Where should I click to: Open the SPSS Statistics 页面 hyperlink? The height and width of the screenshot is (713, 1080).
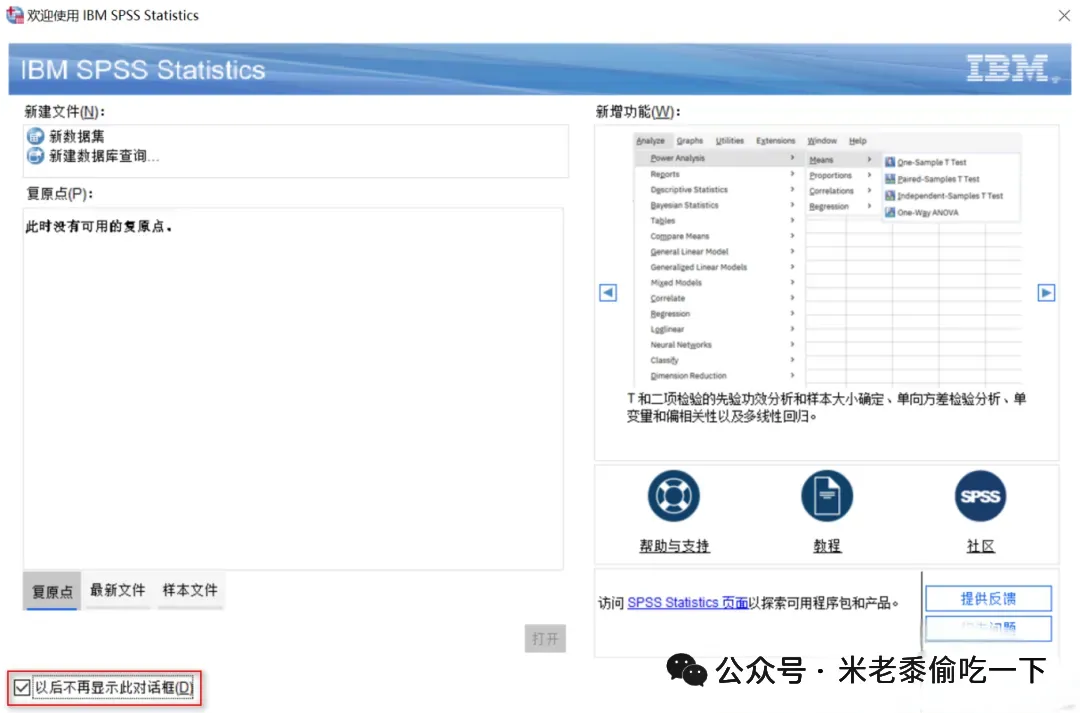click(687, 603)
